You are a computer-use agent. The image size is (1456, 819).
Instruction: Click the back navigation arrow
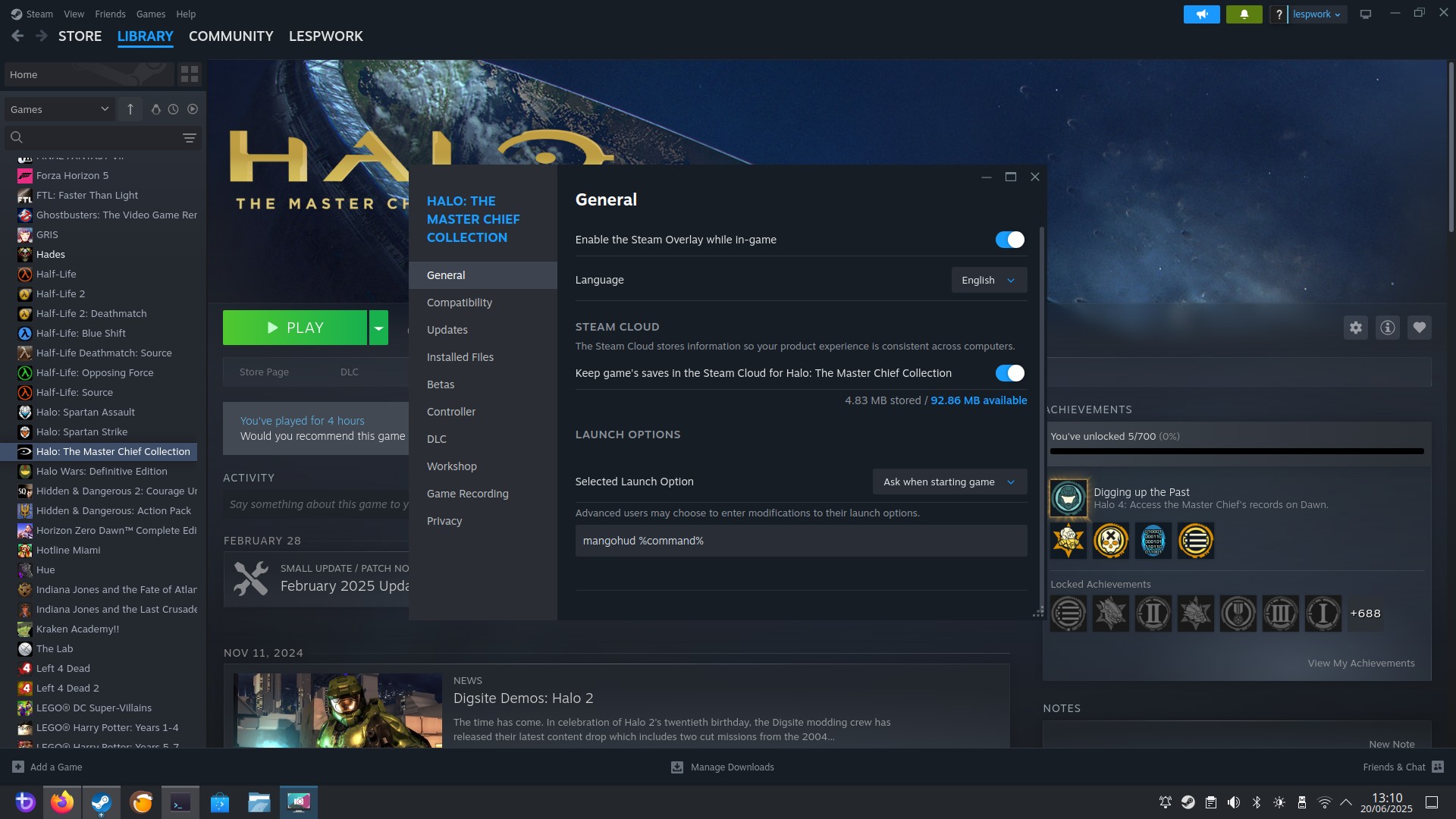coord(17,36)
